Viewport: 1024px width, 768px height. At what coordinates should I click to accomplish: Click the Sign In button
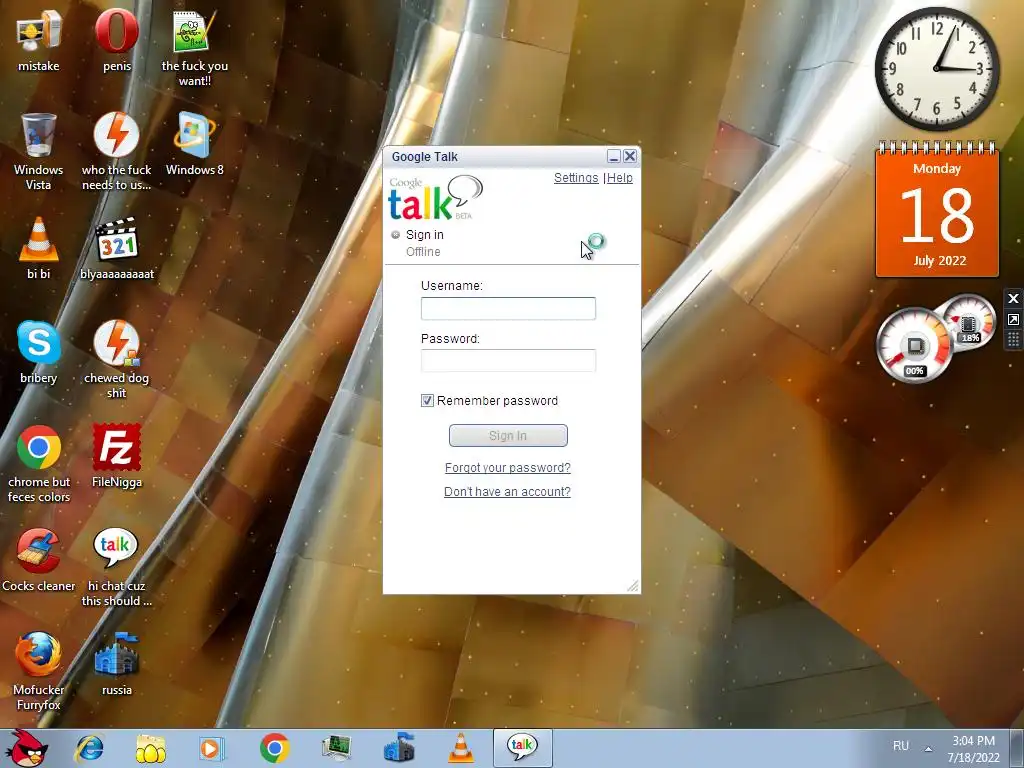coord(508,436)
